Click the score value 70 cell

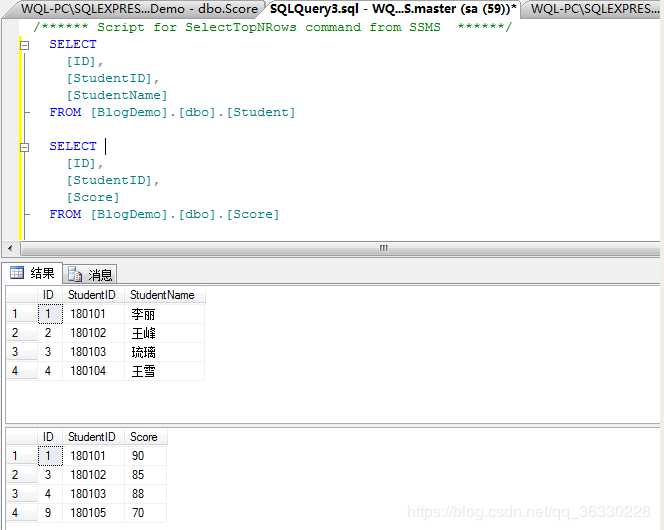pos(146,513)
